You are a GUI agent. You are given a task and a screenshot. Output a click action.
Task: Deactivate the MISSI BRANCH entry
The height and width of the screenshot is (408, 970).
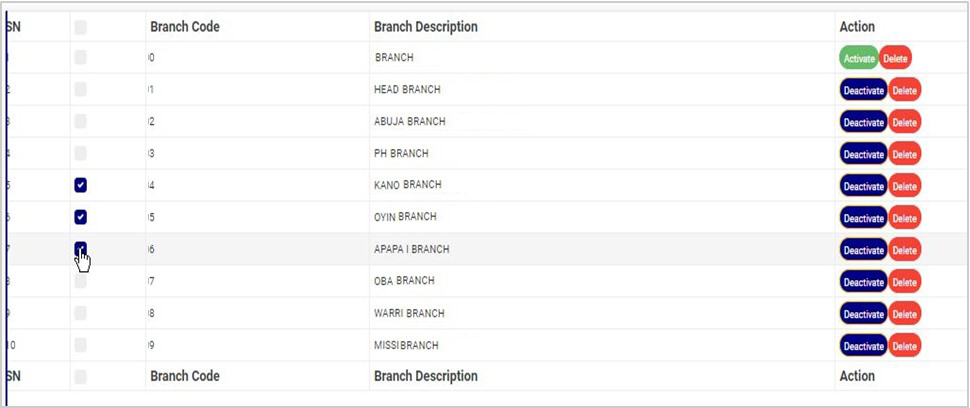[x=863, y=347]
